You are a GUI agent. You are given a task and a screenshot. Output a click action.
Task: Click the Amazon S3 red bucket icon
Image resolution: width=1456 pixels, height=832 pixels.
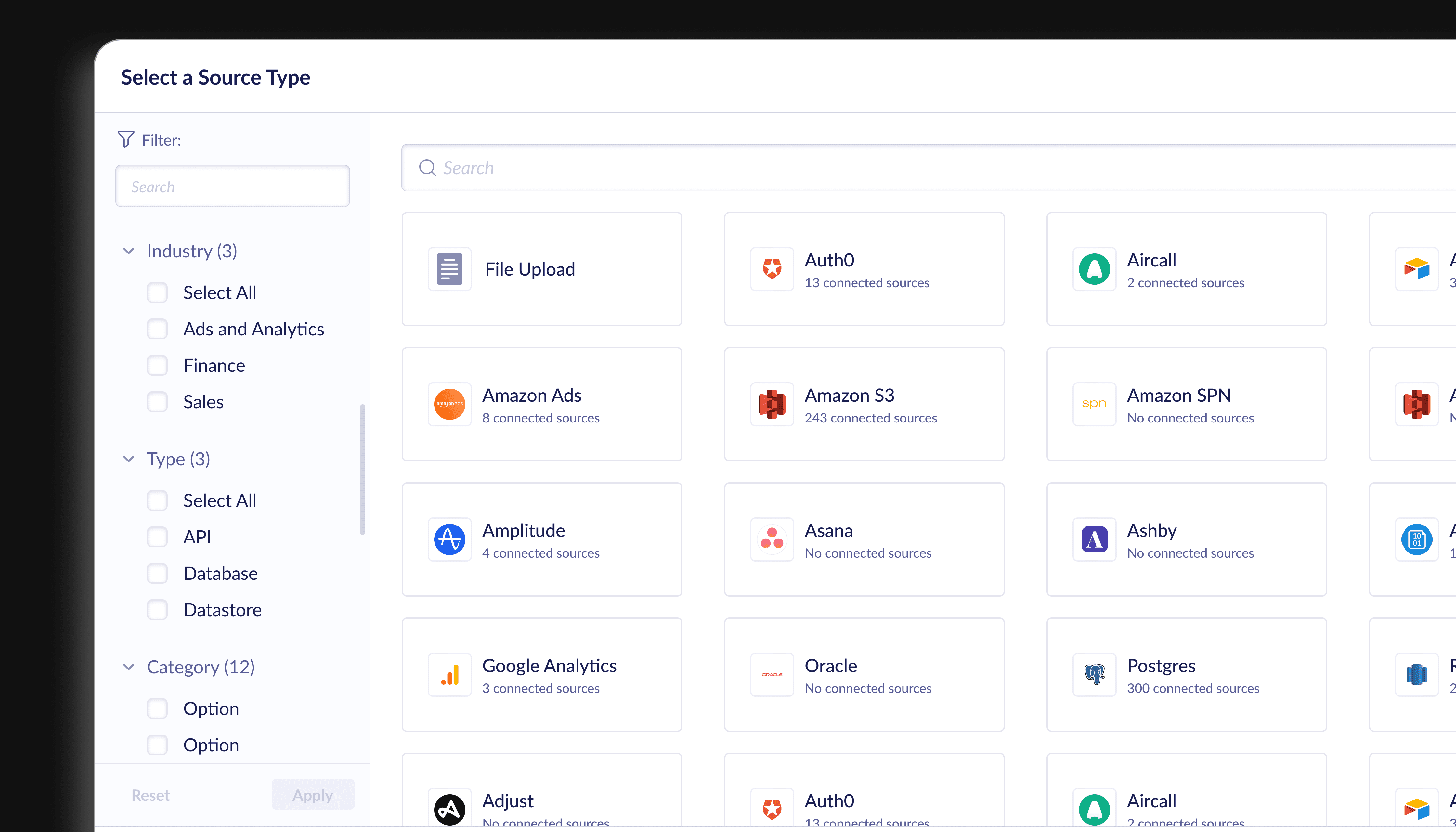click(772, 404)
